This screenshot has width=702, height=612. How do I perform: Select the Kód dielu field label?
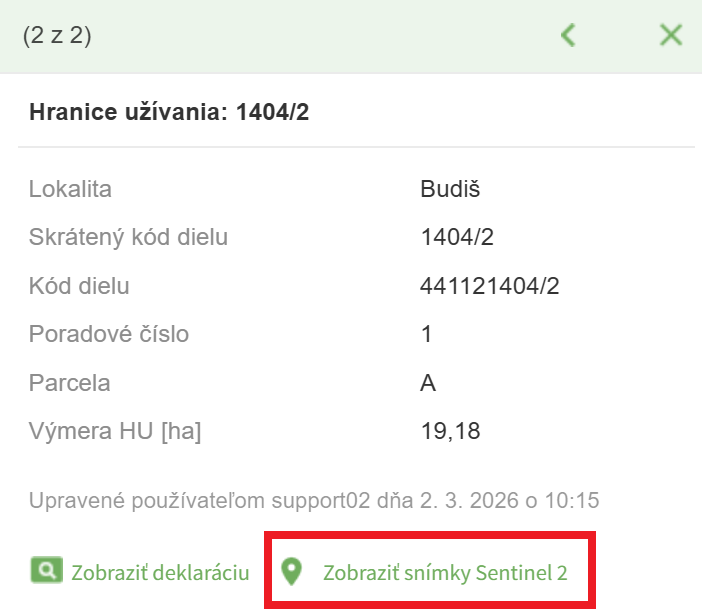79,286
